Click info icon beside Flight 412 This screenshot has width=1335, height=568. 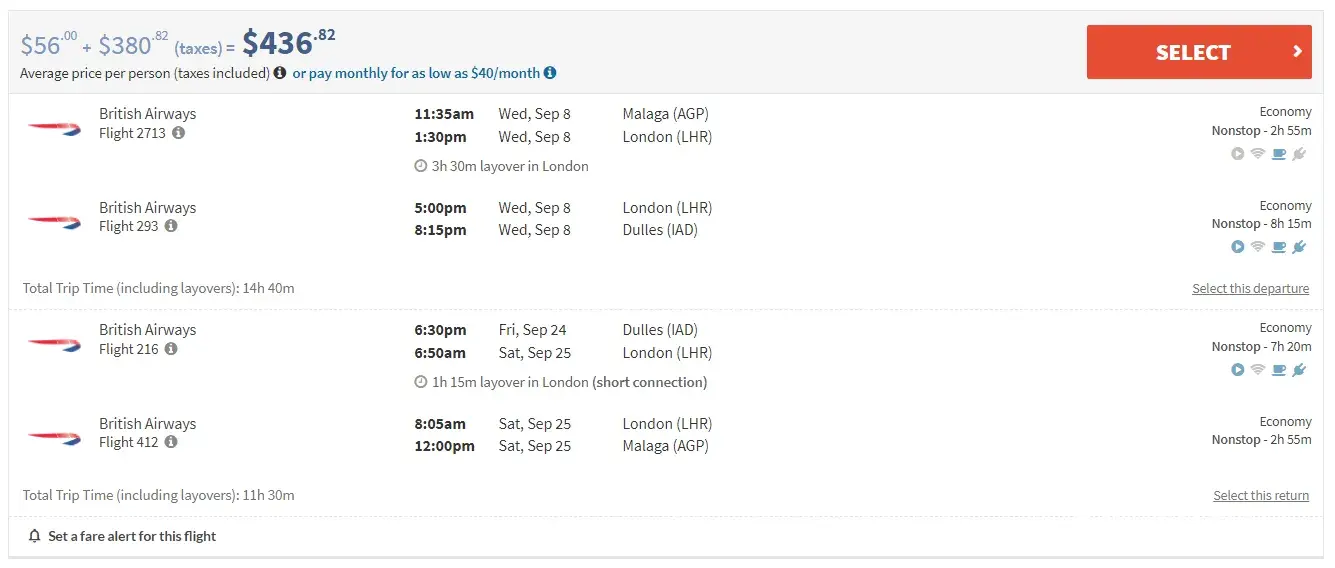tap(171, 442)
